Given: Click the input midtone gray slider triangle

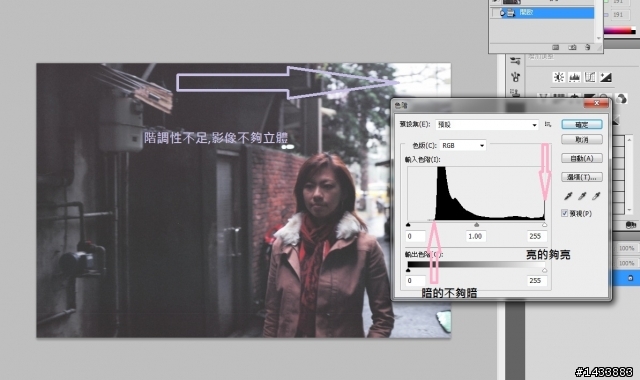Looking at the screenshot, I should pos(476,225).
